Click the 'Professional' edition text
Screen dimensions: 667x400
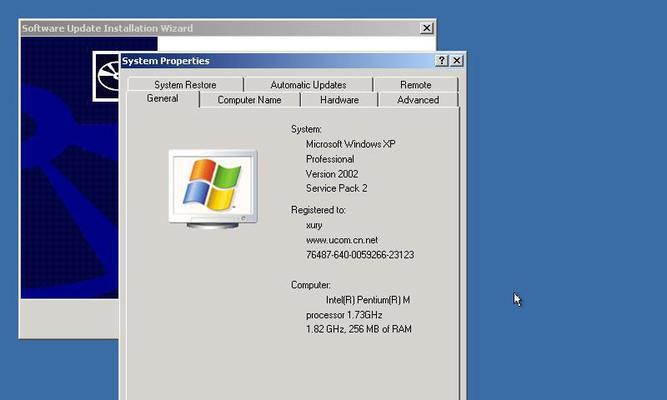tap(330, 159)
